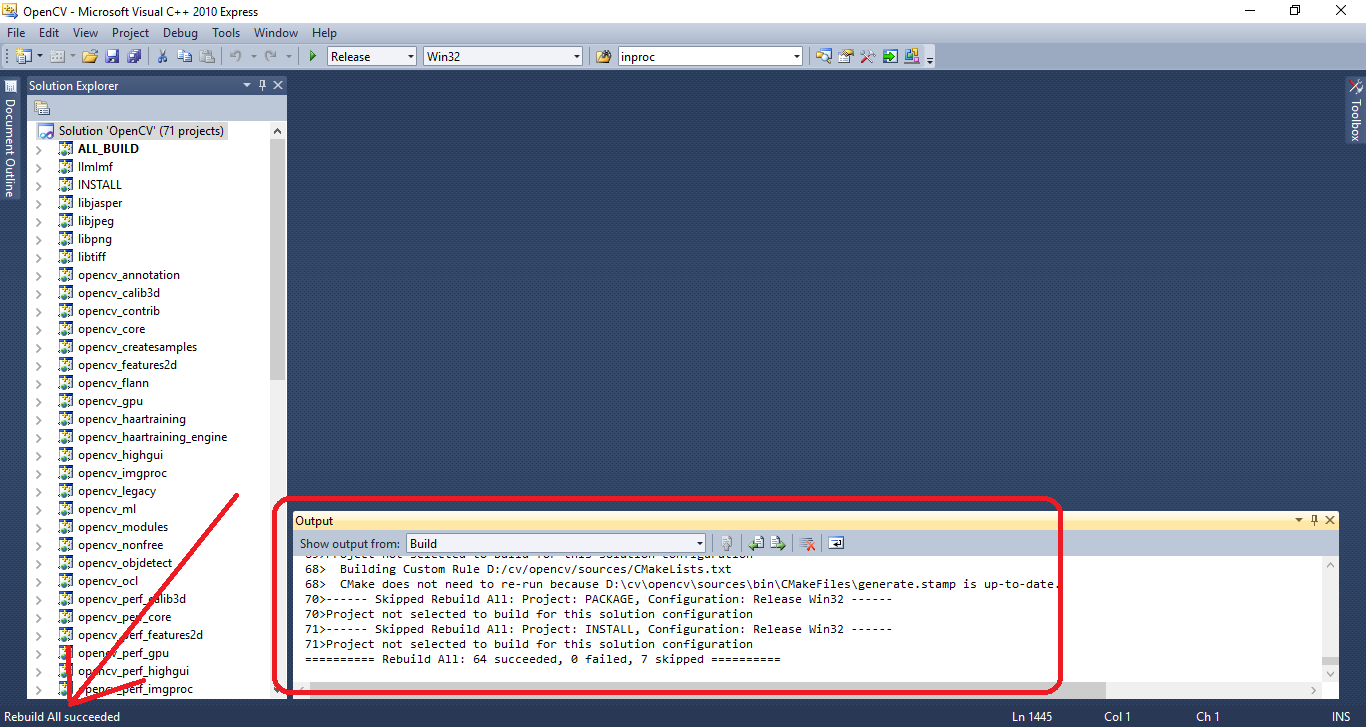Toggle word wrap in Output window

[836, 543]
